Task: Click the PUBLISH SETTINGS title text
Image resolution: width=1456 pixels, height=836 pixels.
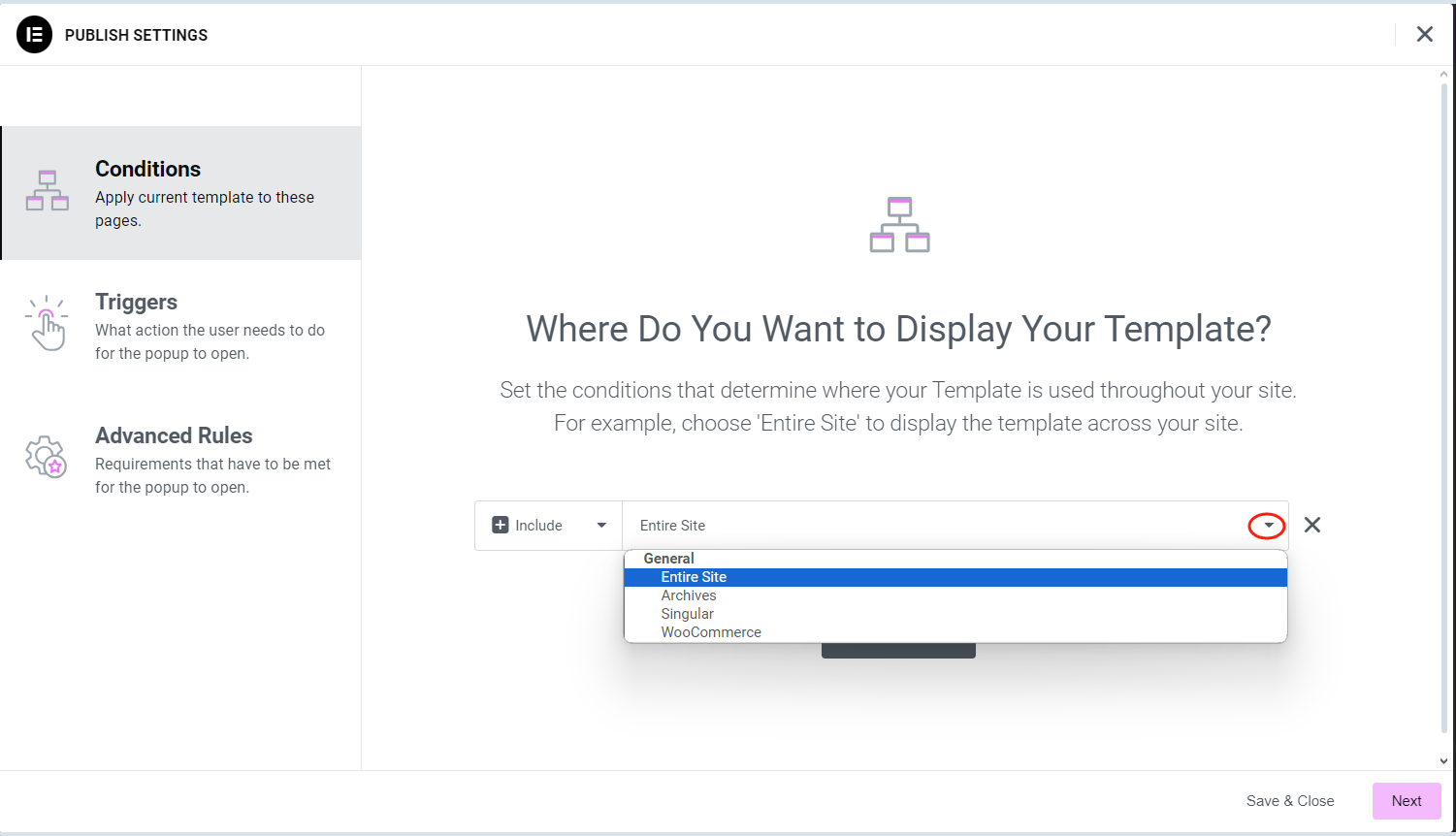Action: pos(136,35)
